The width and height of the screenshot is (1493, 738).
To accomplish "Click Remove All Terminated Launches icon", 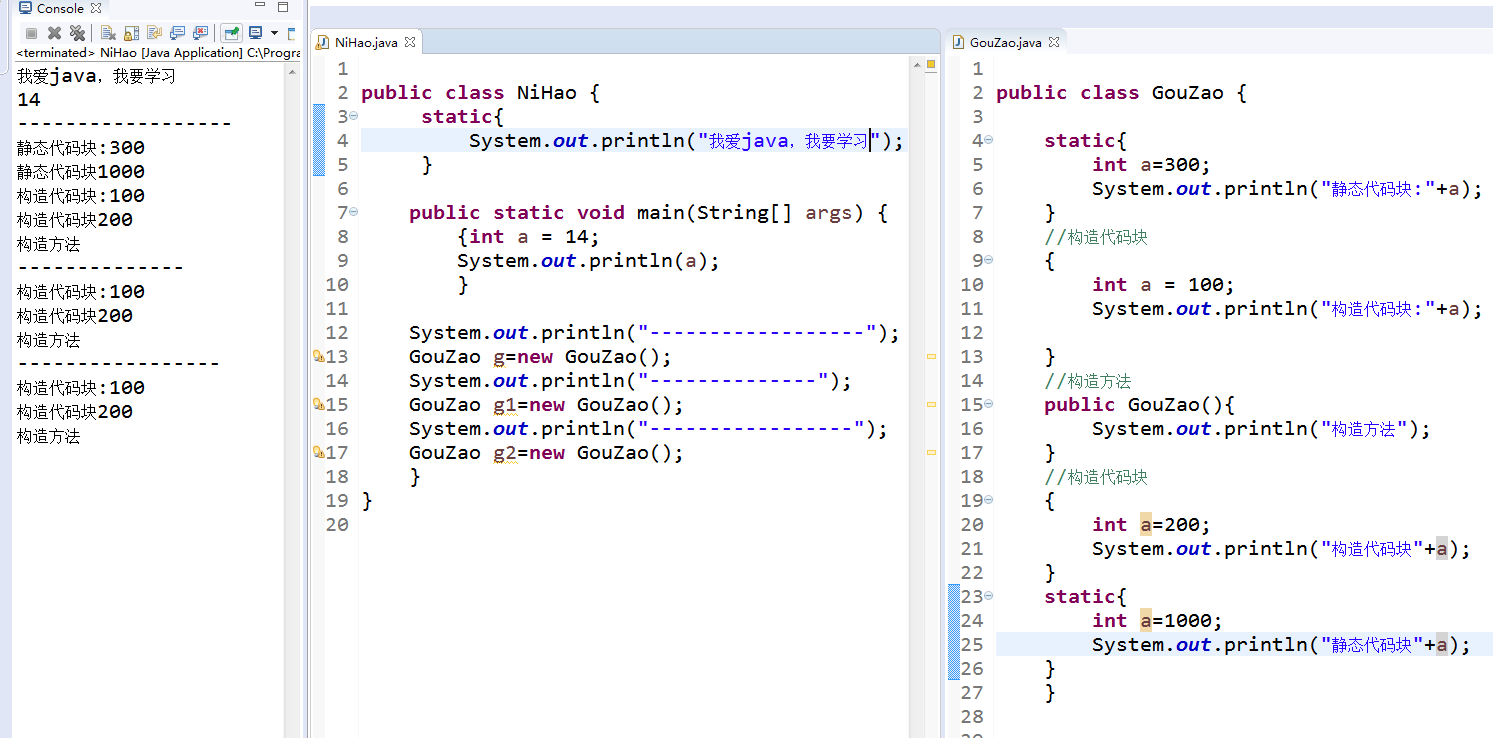I will coord(76,33).
